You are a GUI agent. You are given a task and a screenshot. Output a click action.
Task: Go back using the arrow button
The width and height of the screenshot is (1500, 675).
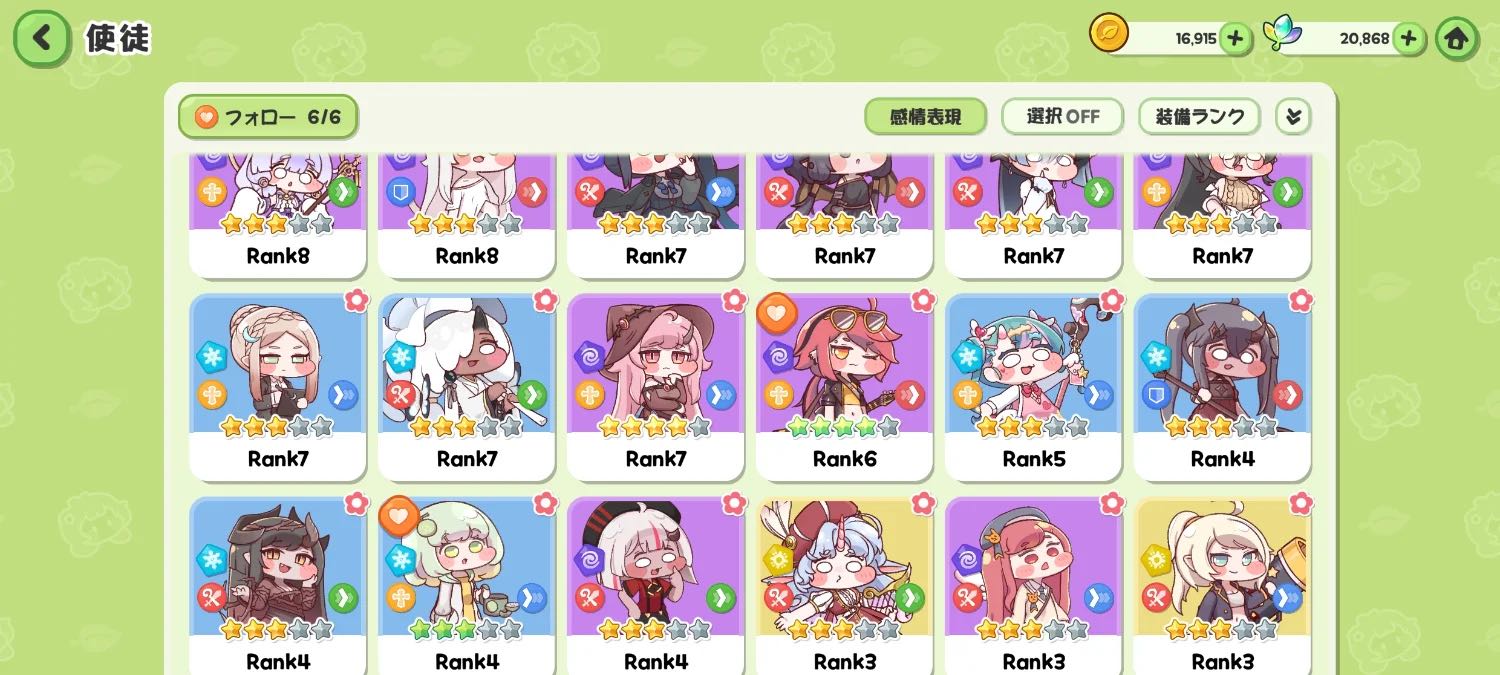(x=41, y=39)
